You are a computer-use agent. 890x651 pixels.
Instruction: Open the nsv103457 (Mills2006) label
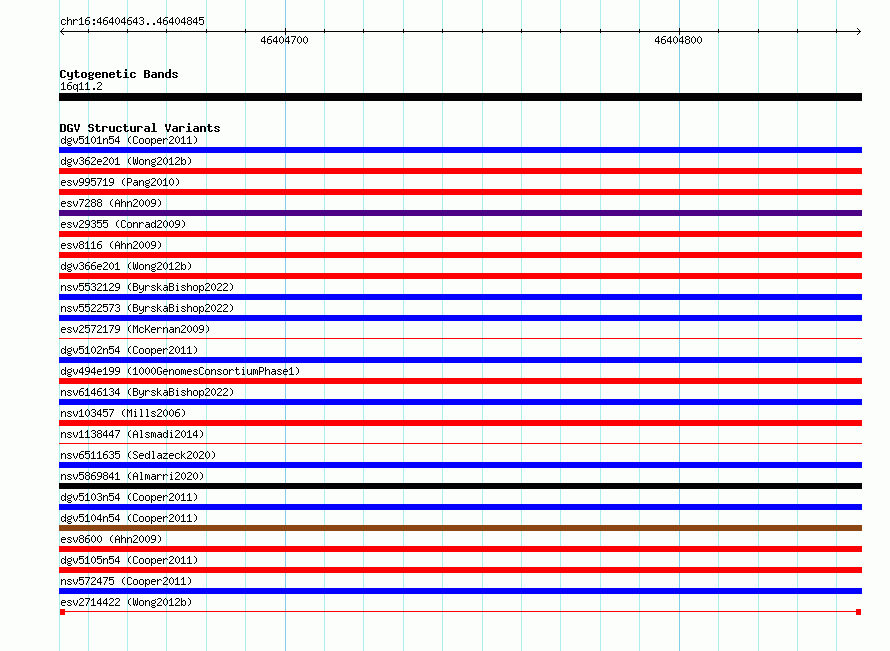click(x=123, y=413)
